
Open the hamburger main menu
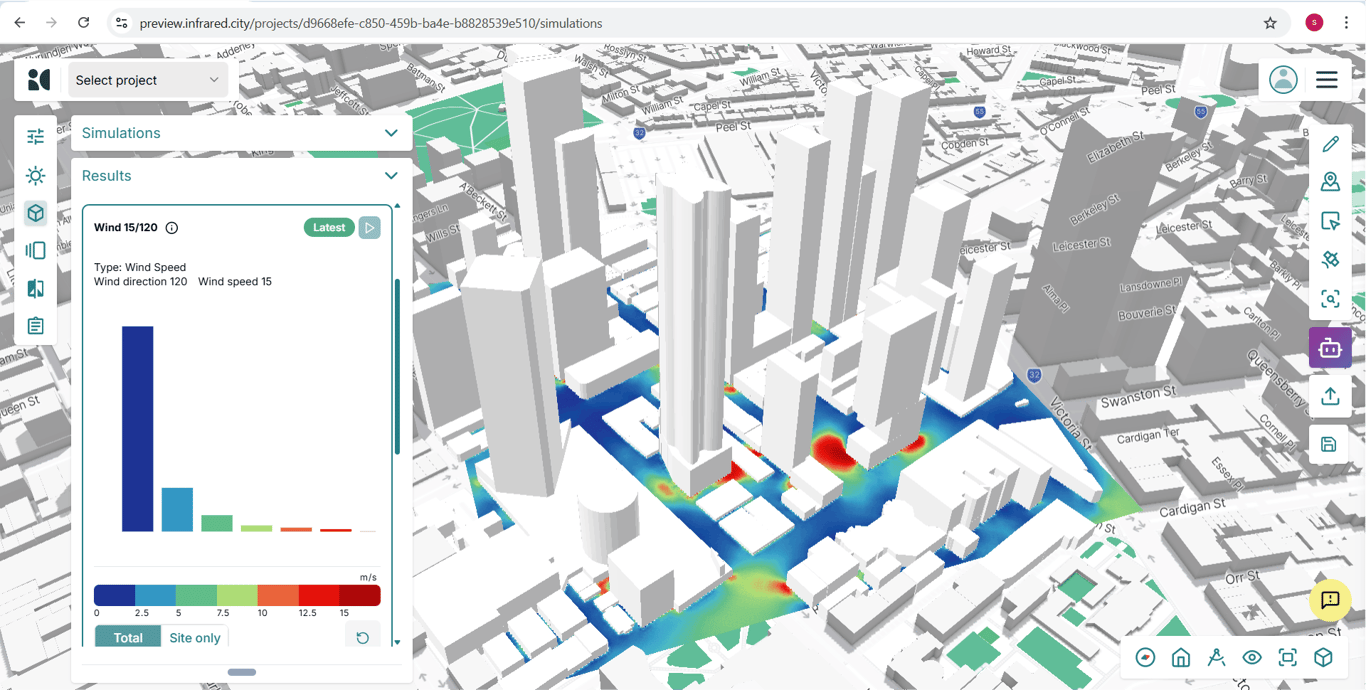pyautogui.click(x=1327, y=80)
